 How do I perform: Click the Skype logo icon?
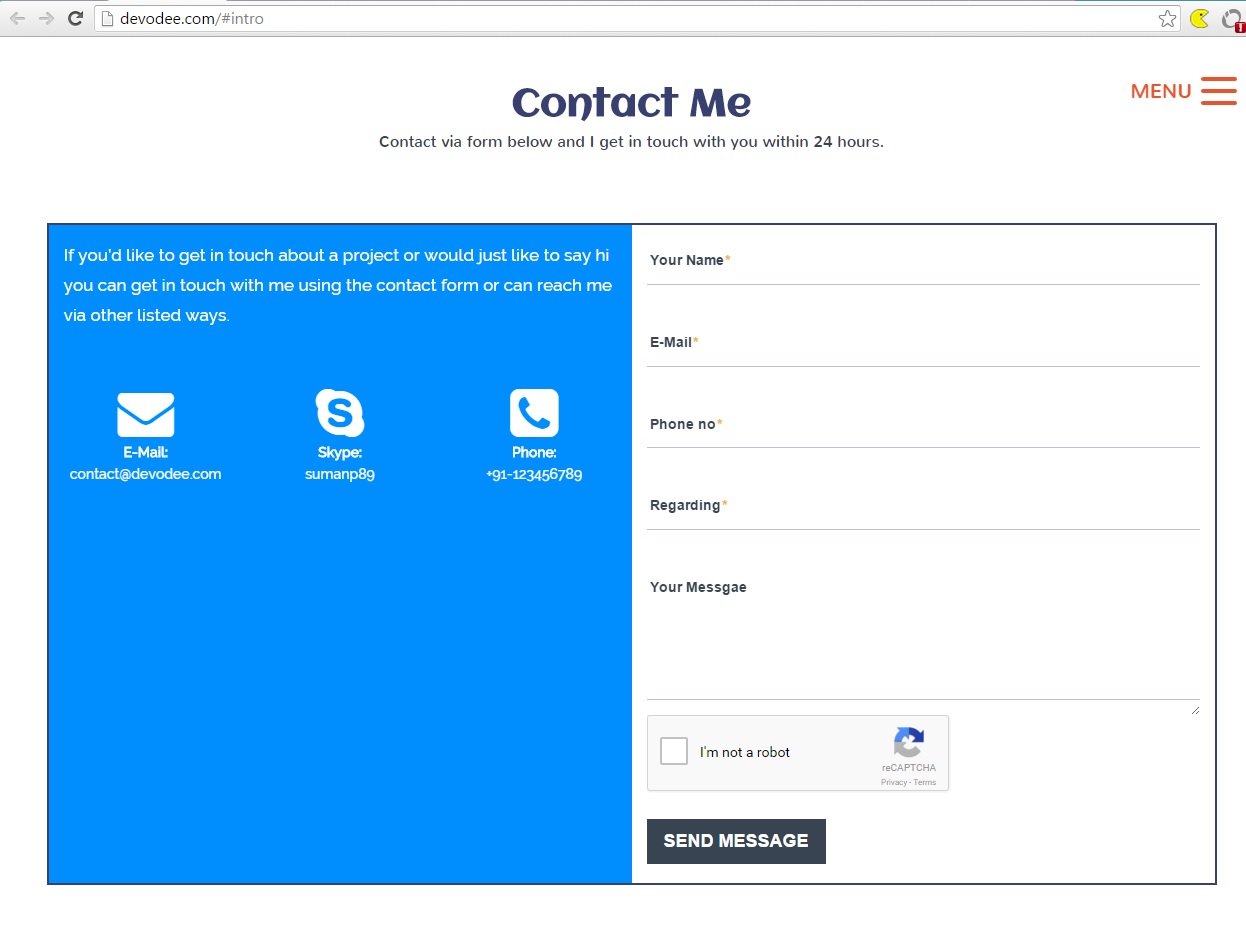tap(340, 413)
